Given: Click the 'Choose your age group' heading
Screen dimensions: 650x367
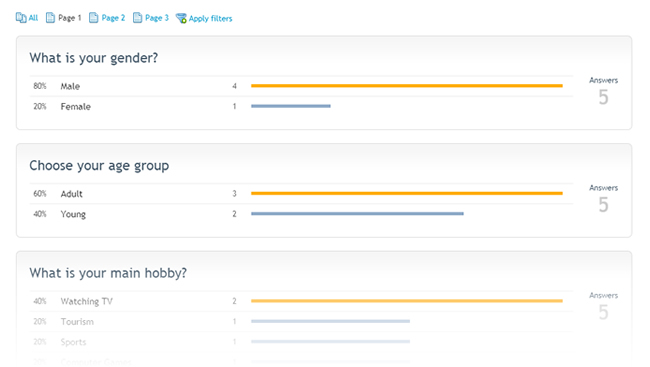Looking at the screenshot, I should tap(99, 166).
